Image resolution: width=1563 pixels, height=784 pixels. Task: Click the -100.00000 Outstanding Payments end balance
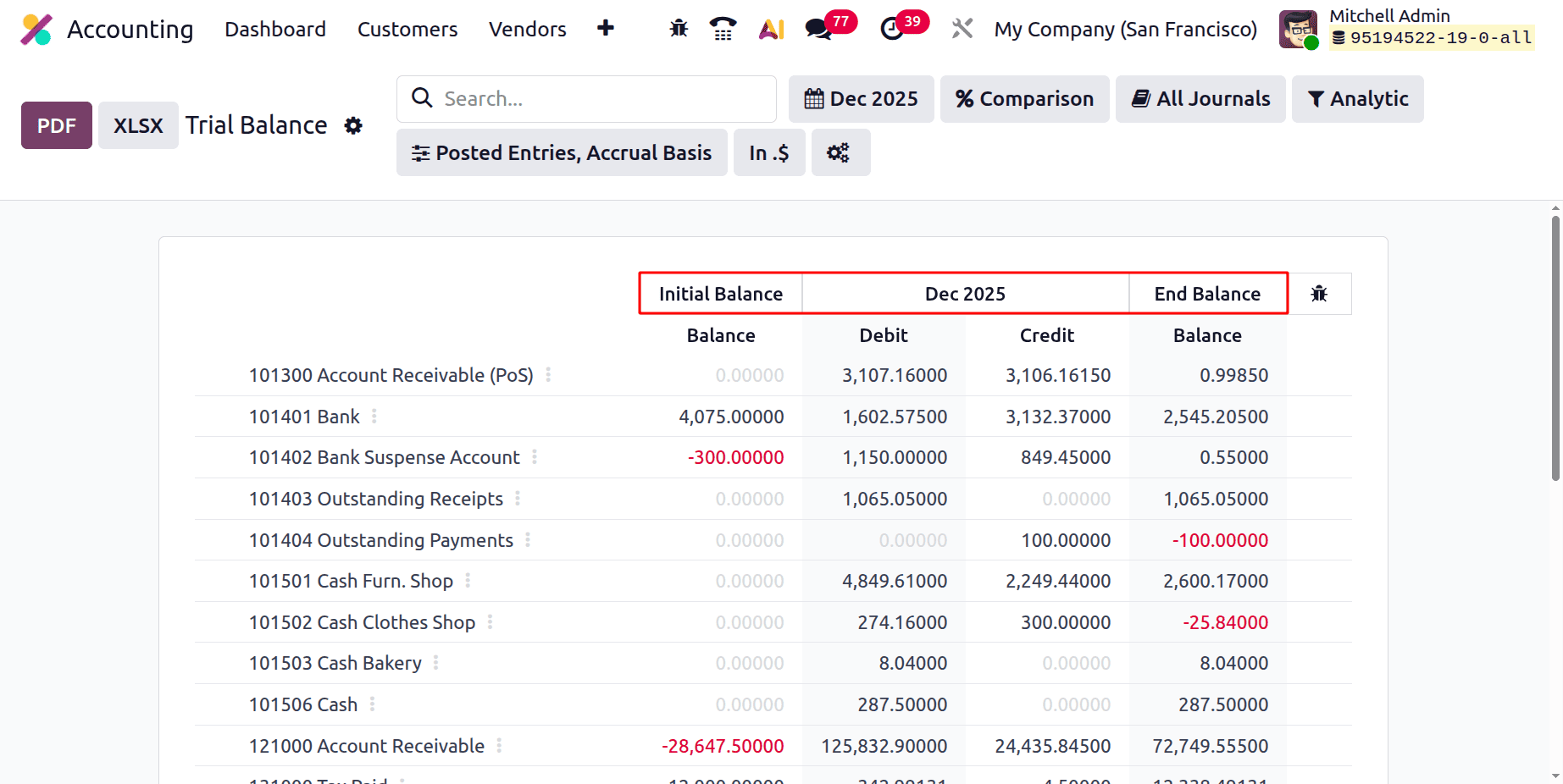coord(1220,540)
